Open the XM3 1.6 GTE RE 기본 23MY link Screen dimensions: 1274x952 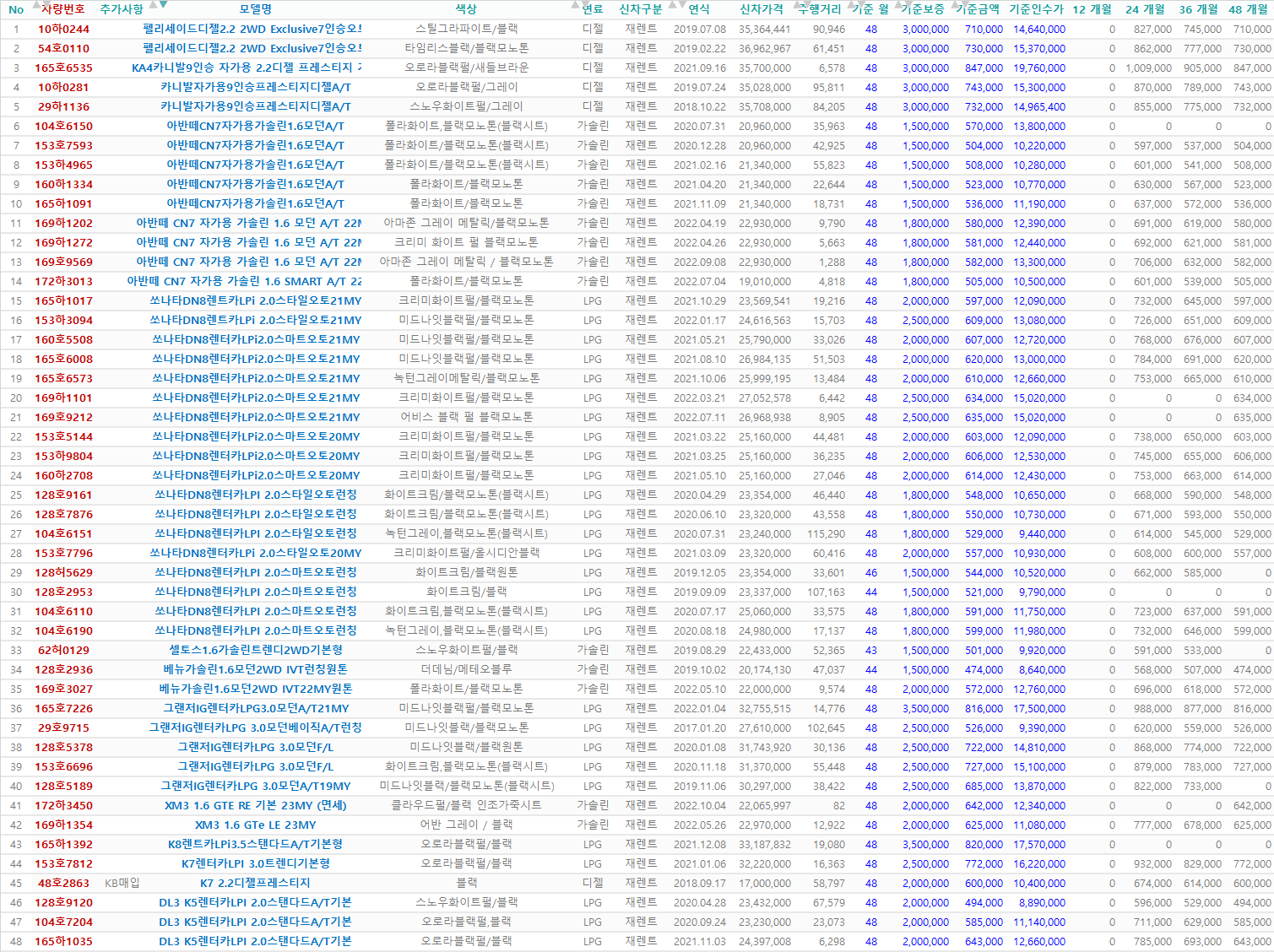(256, 806)
